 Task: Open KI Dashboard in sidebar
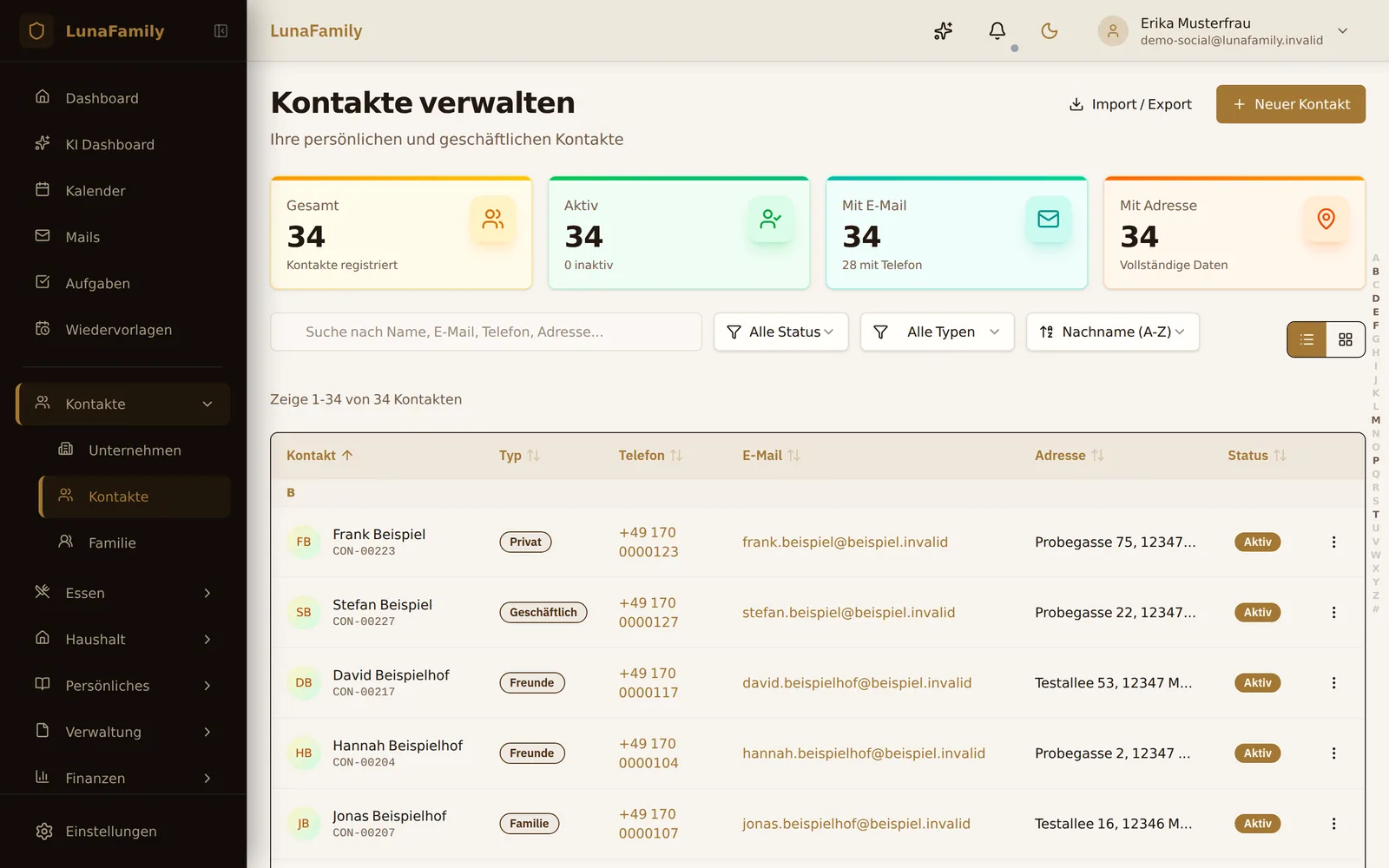point(124,145)
